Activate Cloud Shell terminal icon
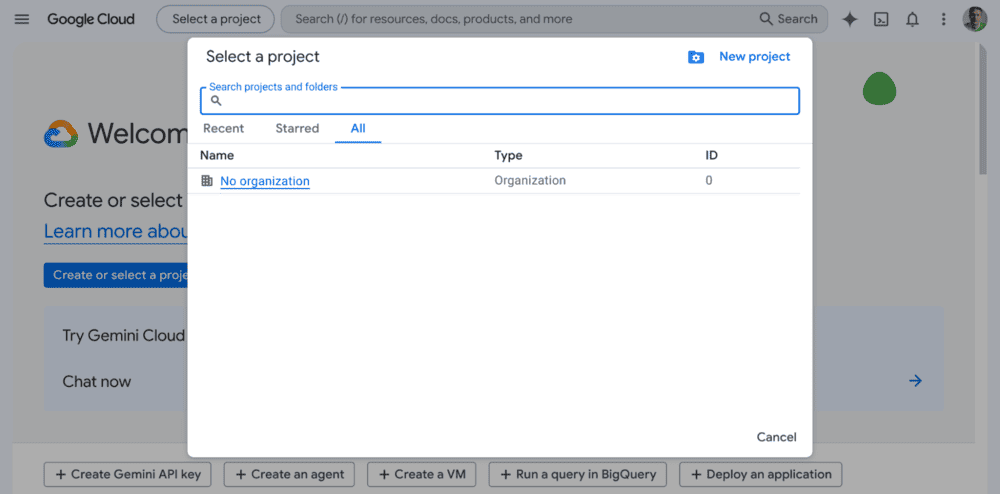Screen dimensions: 1000x494 (881, 19)
